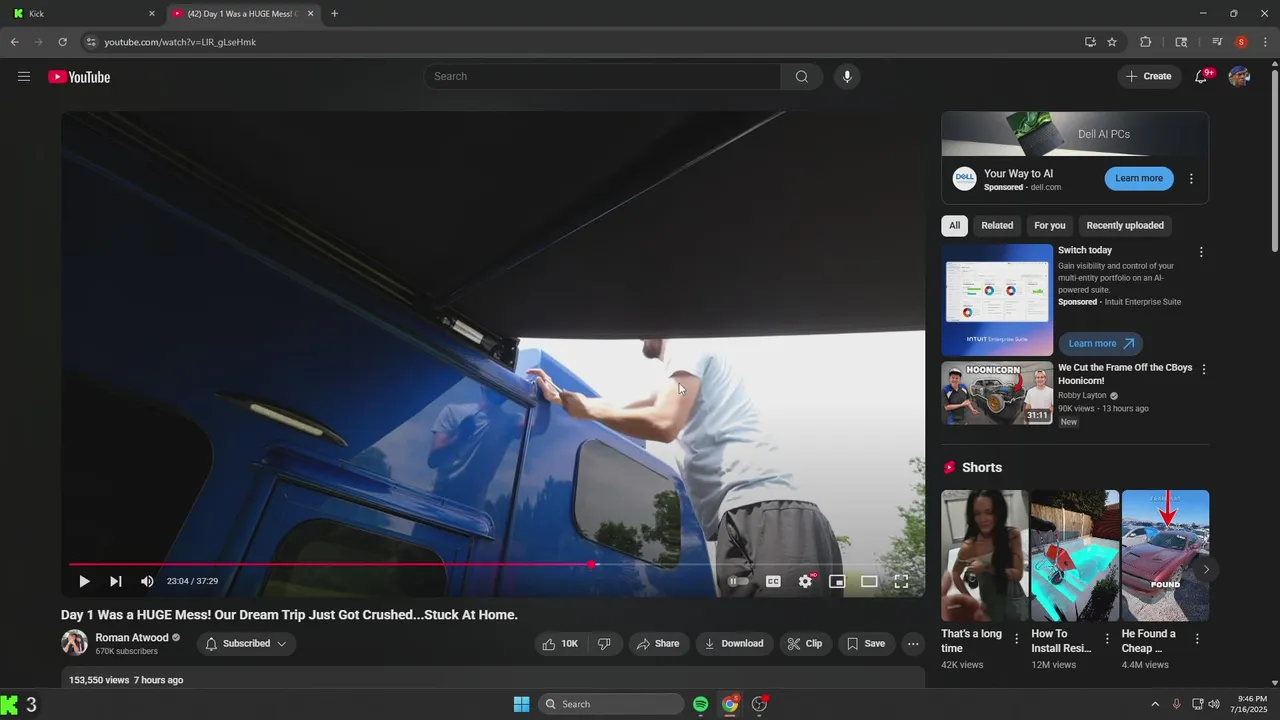Viewport: 1280px width, 720px height.
Task: Switch to the Kick browser tab
Action: [84, 14]
